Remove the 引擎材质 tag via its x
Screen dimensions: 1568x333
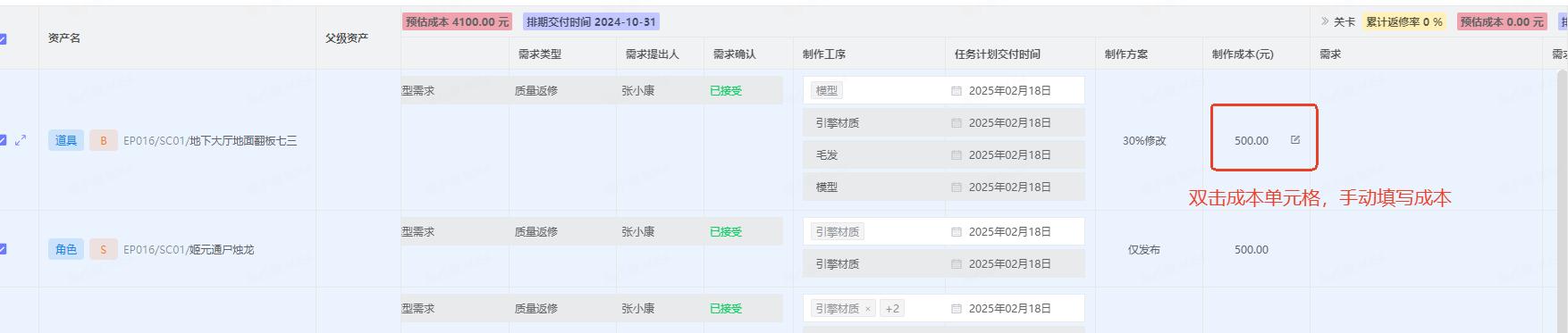867,309
